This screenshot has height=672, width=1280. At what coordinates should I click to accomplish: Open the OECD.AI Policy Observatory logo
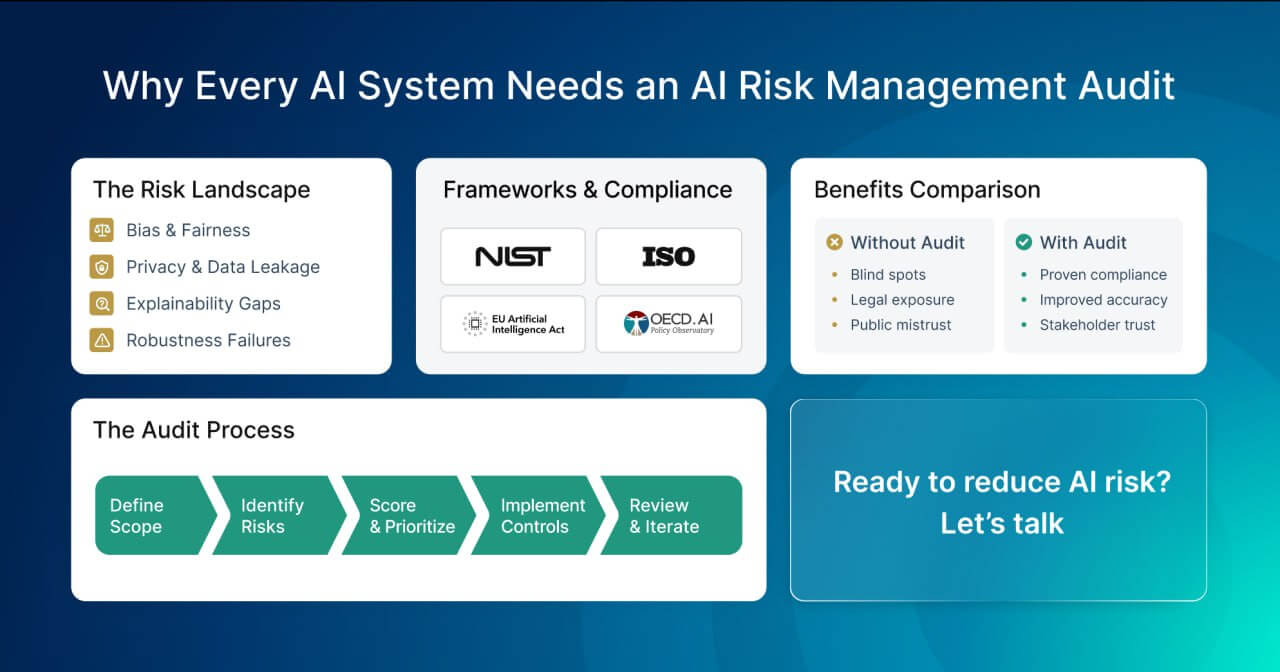coord(668,324)
